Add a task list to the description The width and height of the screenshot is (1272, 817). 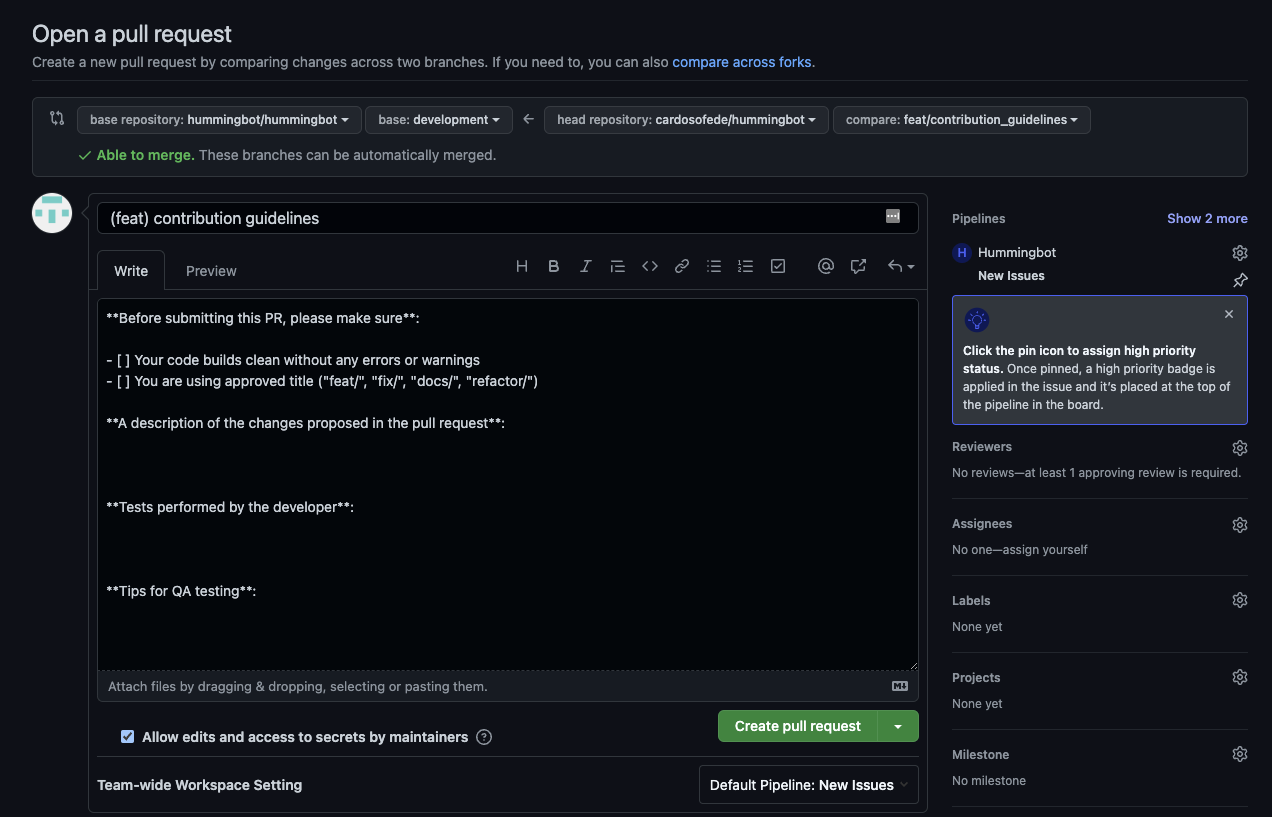pyautogui.click(x=778, y=266)
